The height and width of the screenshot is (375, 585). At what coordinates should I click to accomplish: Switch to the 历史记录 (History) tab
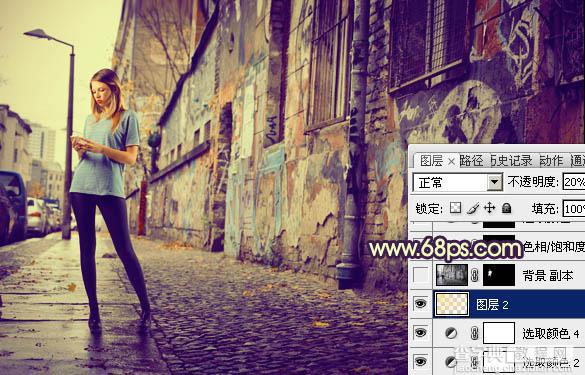pos(511,161)
